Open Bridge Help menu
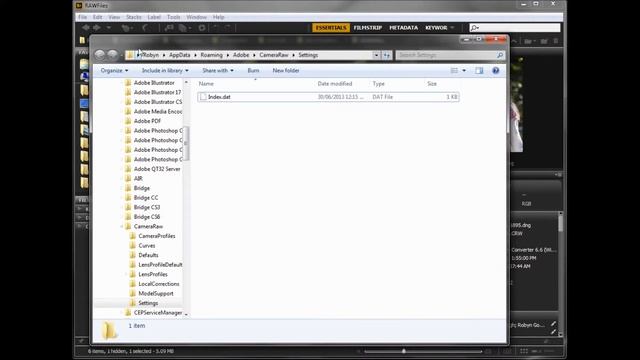Viewport: 640px width, 360px height. coord(218,17)
